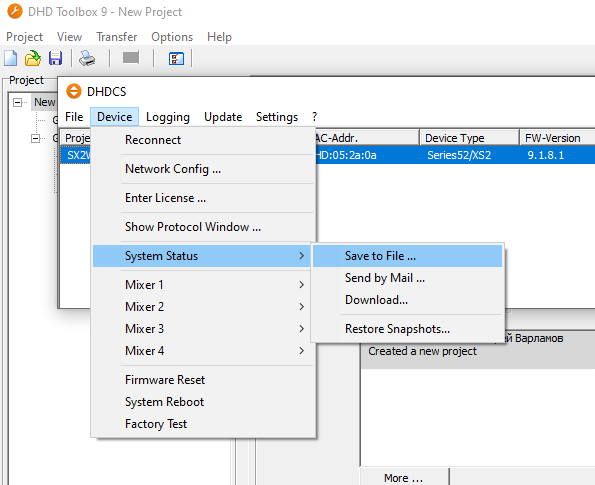595x485 pixels.
Task: Click the MAC-Addr. column header
Action: tap(367, 138)
